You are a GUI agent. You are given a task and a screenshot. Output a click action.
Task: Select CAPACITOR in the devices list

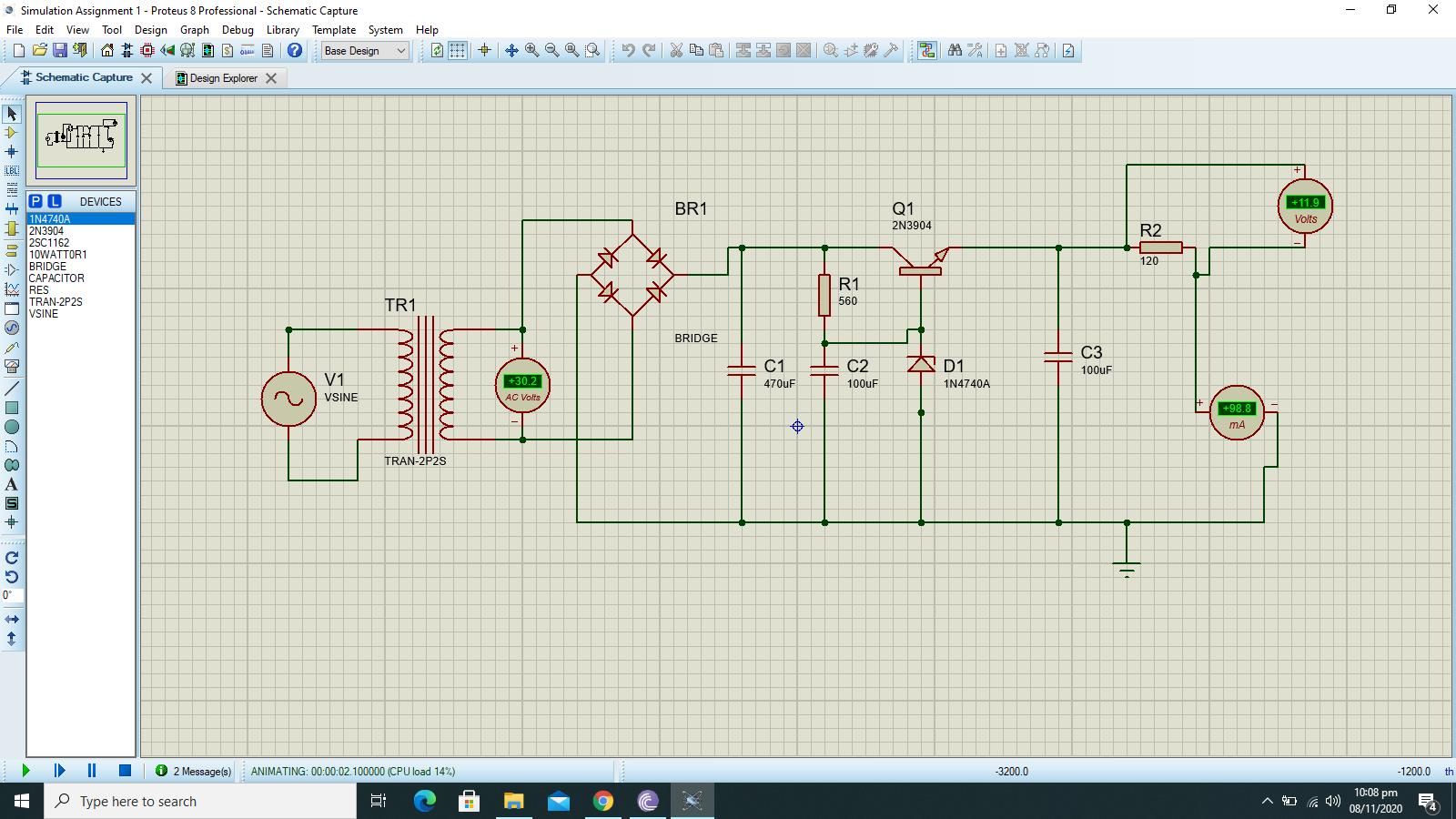coord(56,278)
